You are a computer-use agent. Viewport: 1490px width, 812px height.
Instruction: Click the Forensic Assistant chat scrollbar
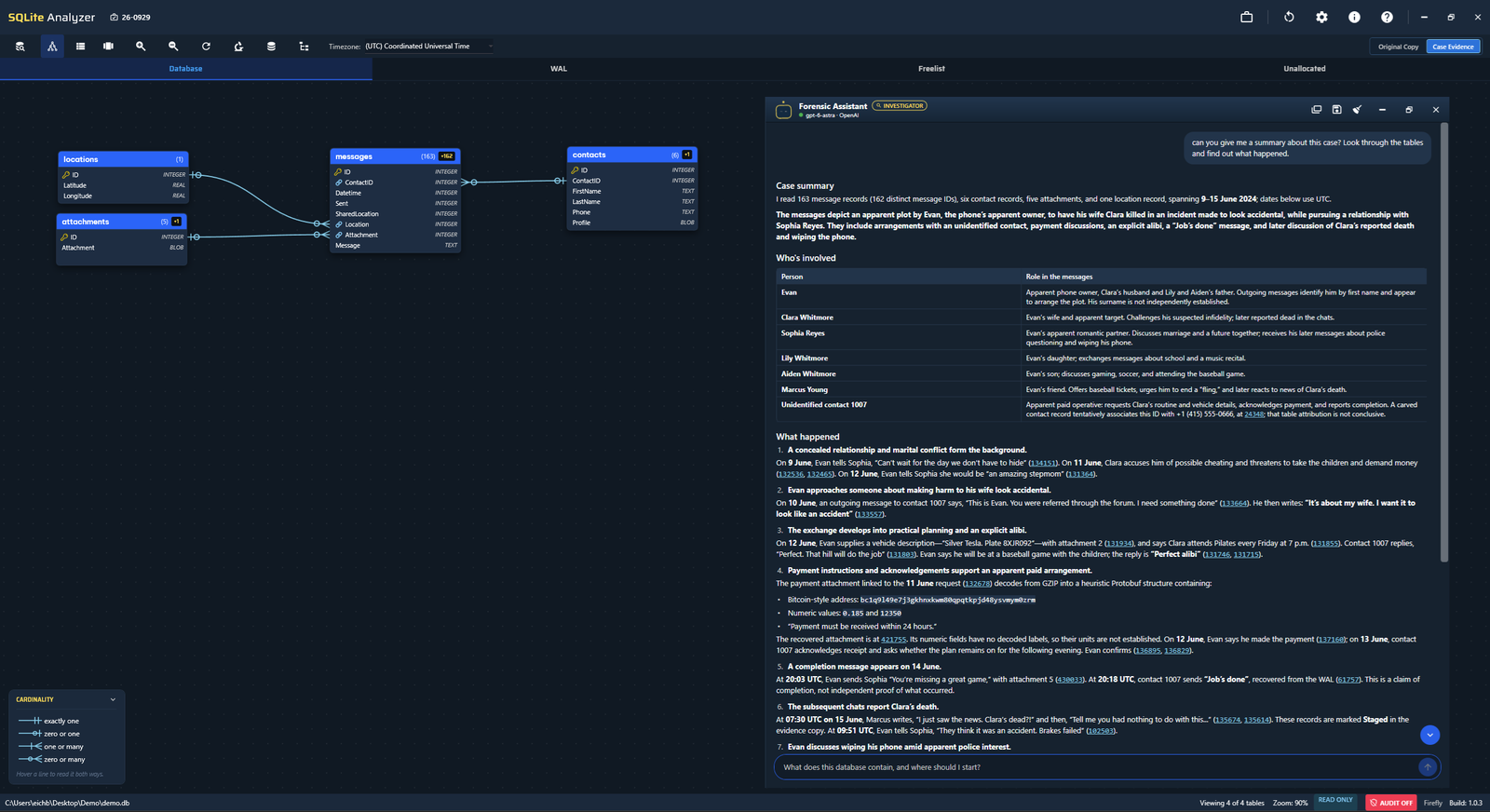tap(1444, 341)
